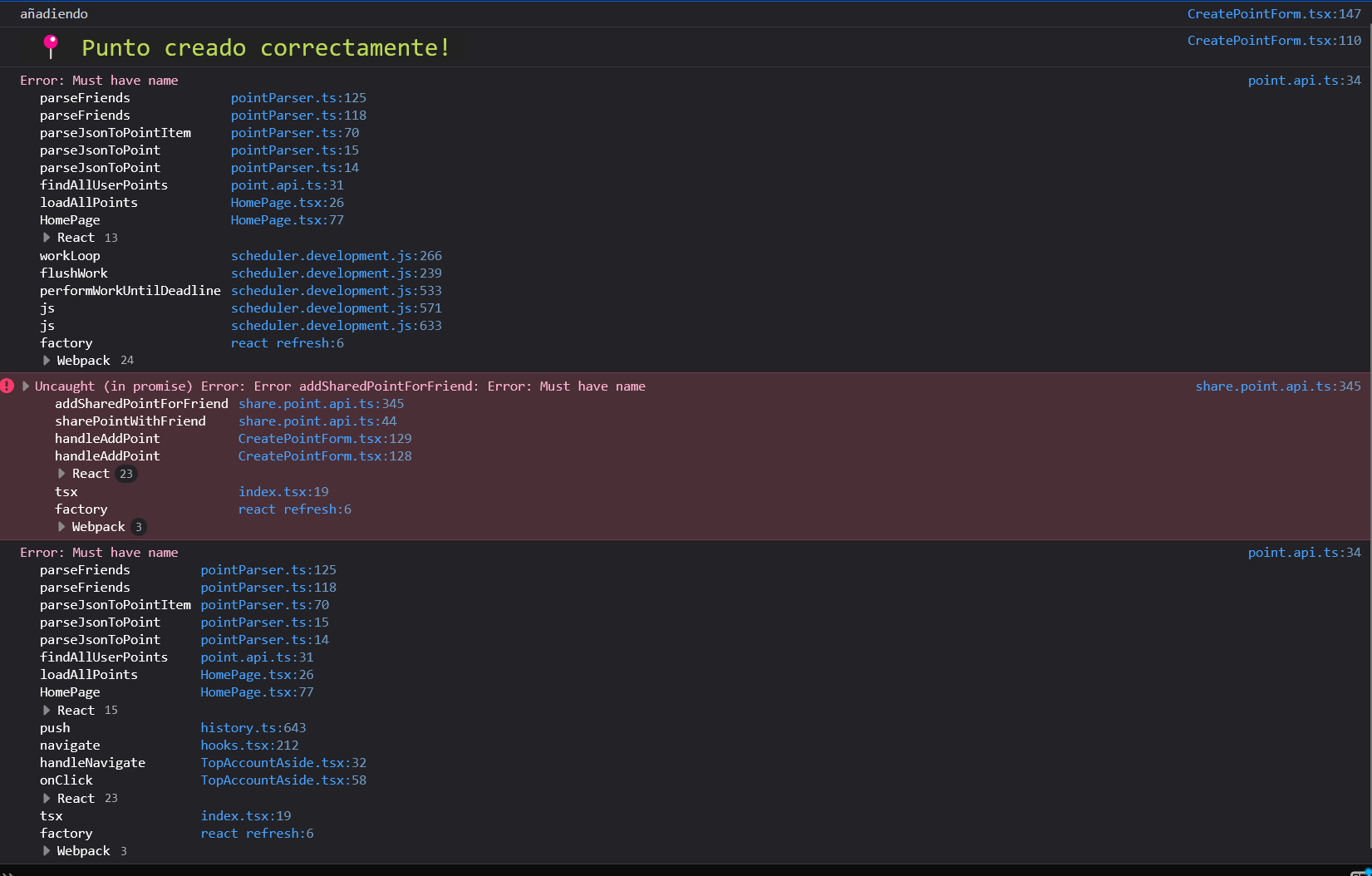Viewport: 1372px width, 876px height.
Task: Open hooks.tsx:212 for the navigate frame
Action: pos(249,745)
